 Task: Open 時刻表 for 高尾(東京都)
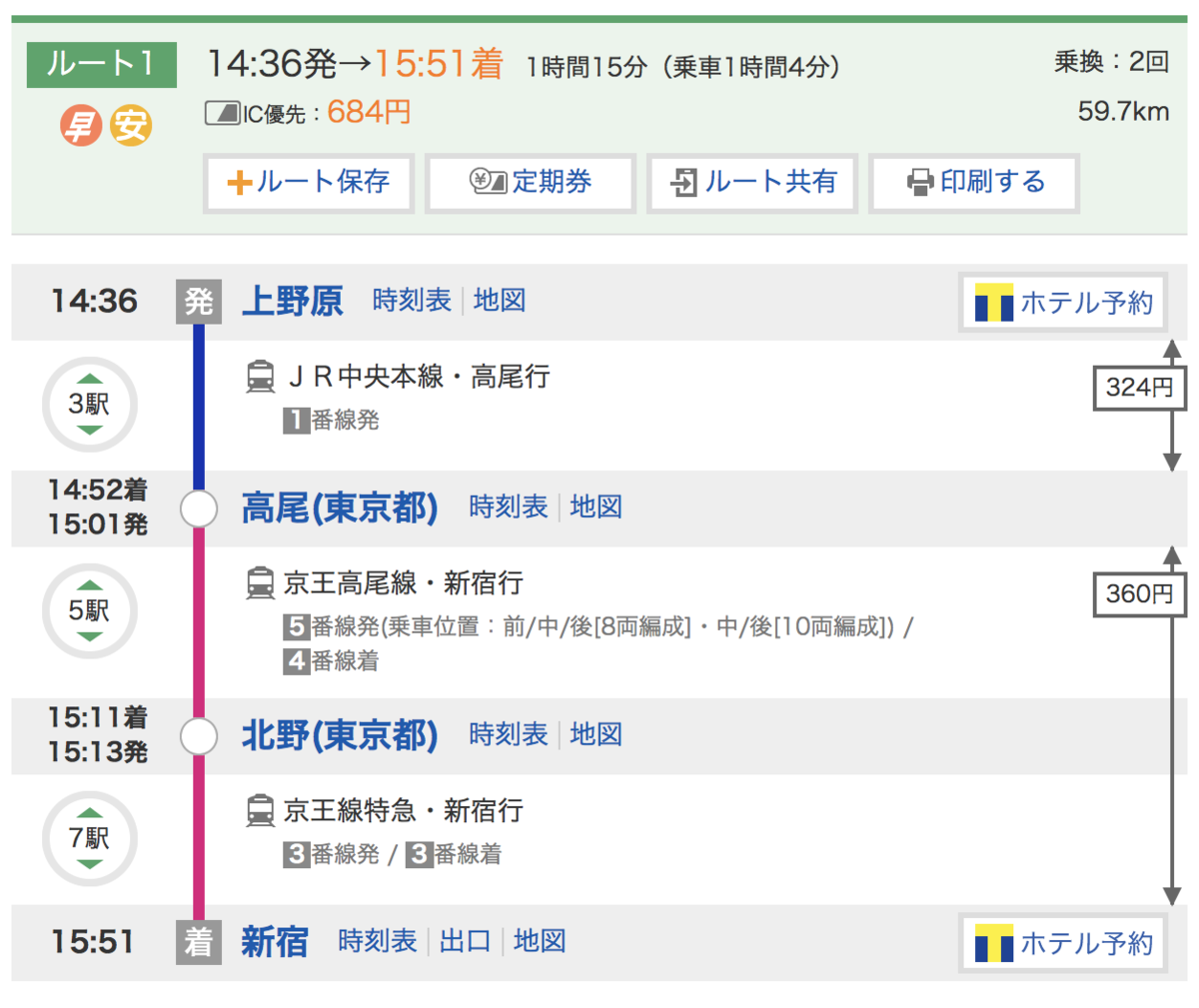click(x=509, y=507)
